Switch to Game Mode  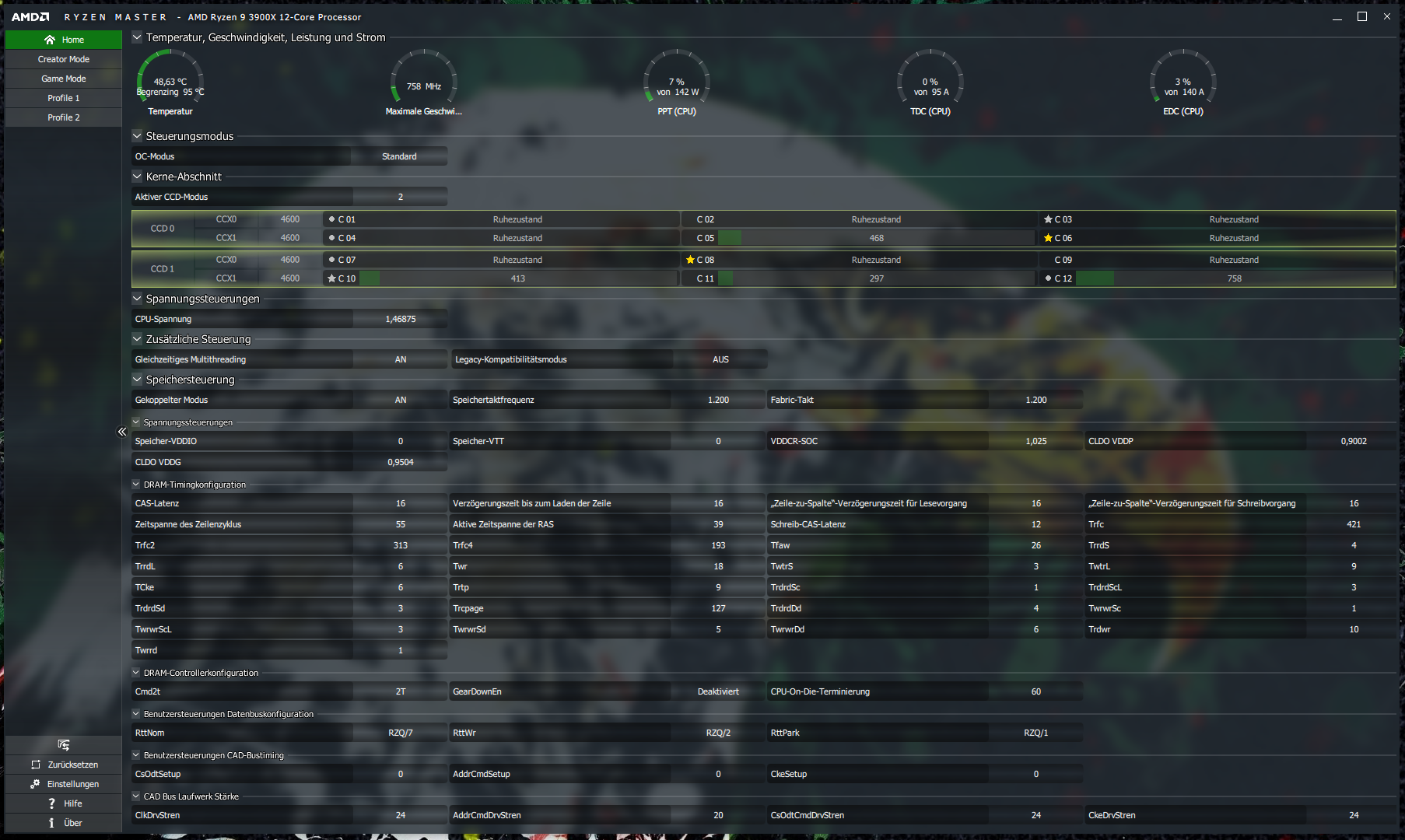tap(64, 79)
